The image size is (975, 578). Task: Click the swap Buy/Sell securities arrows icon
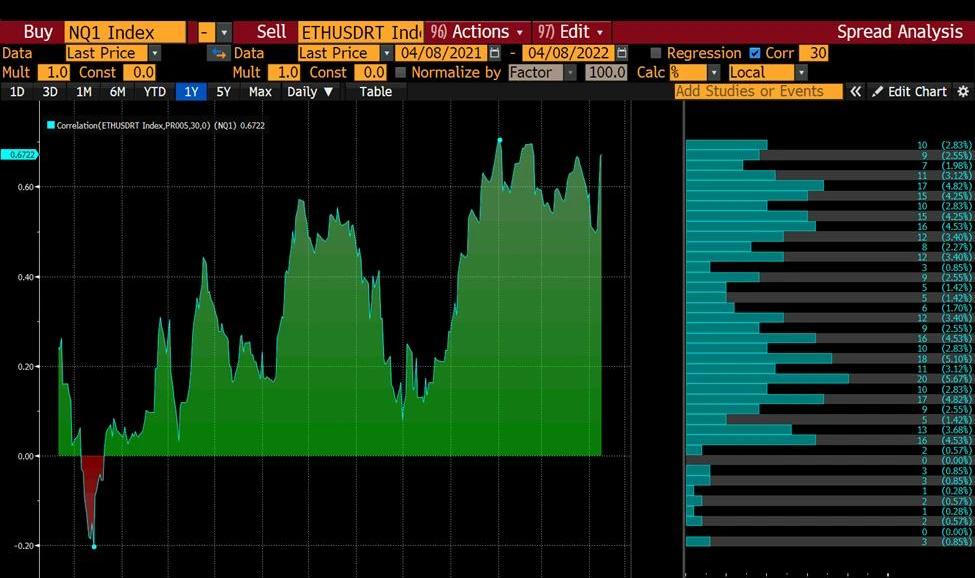coord(217,53)
